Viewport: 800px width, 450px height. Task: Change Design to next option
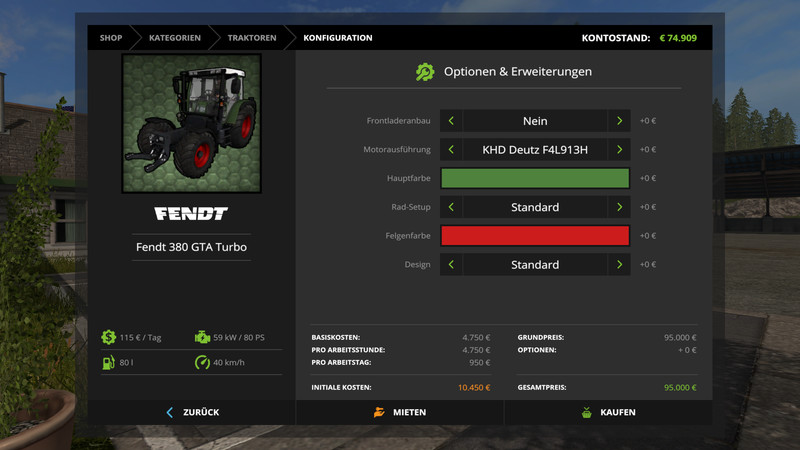[x=620, y=265]
